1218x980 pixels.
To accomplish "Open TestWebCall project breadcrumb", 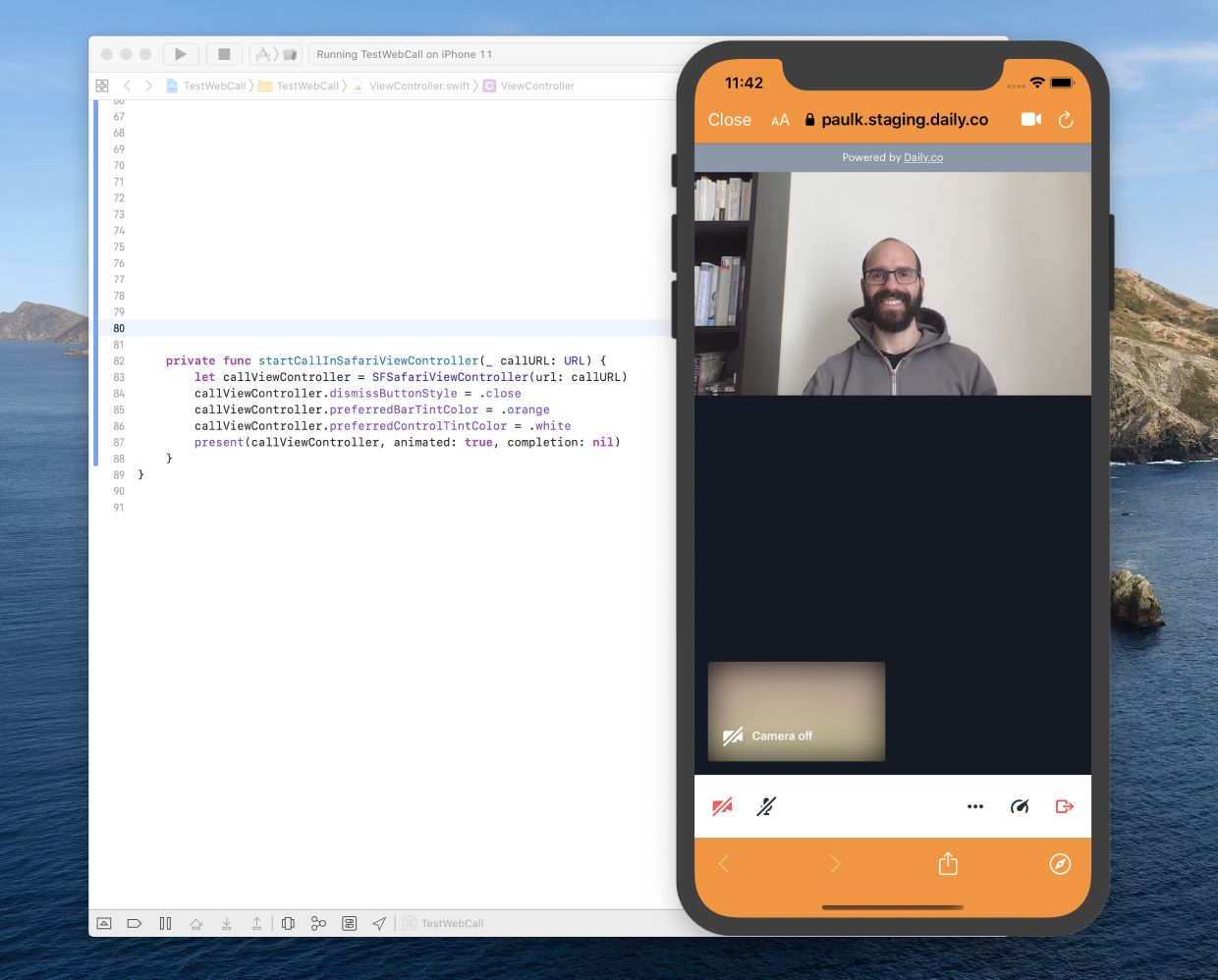I will pos(206,85).
